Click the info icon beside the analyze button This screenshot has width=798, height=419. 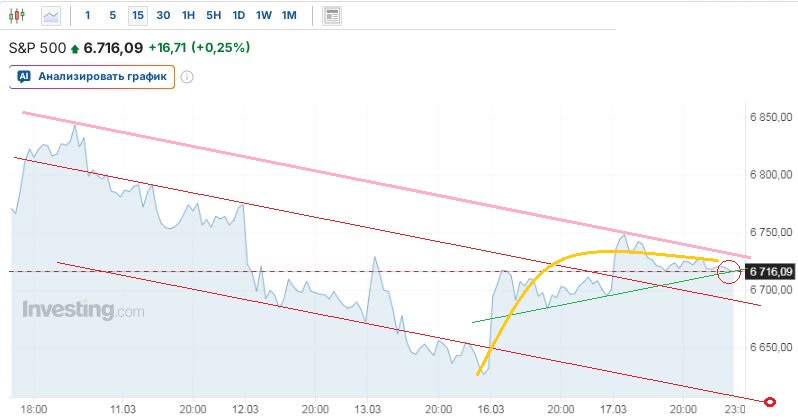click(x=186, y=77)
